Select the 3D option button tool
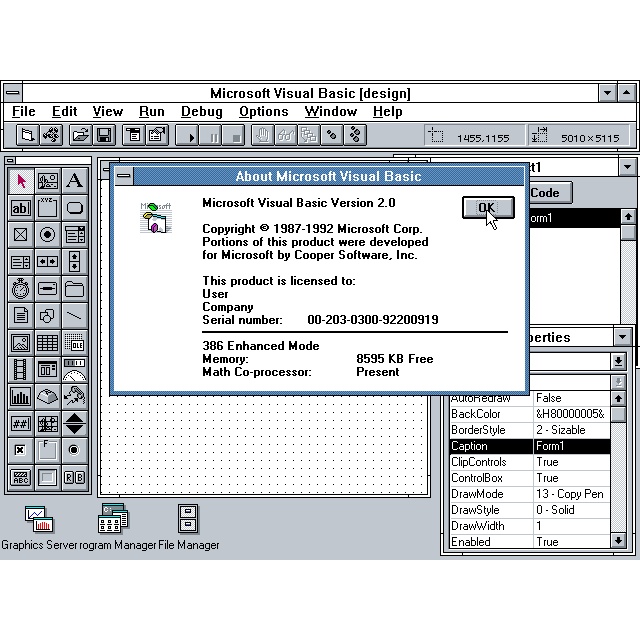 point(75,450)
